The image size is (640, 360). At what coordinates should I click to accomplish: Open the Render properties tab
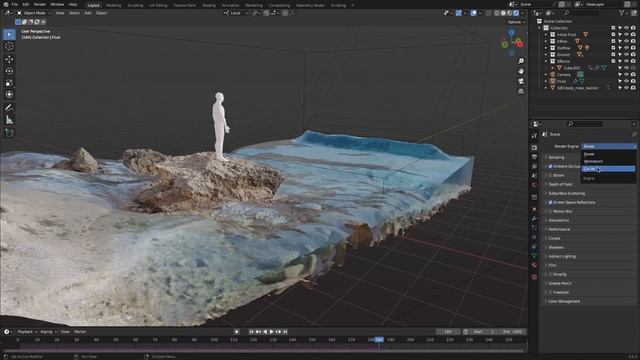pos(534,147)
